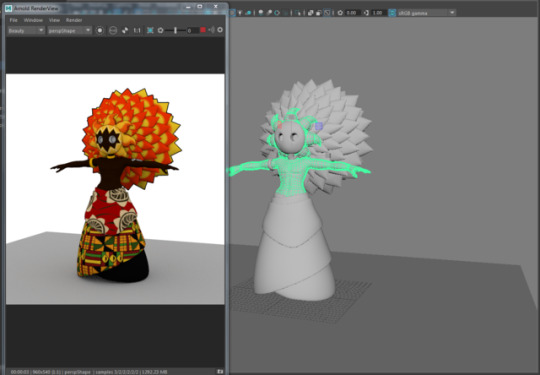Open the Beauty AOV dropdown
The width and height of the screenshot is (540, 375).
[x=26, y=30]
